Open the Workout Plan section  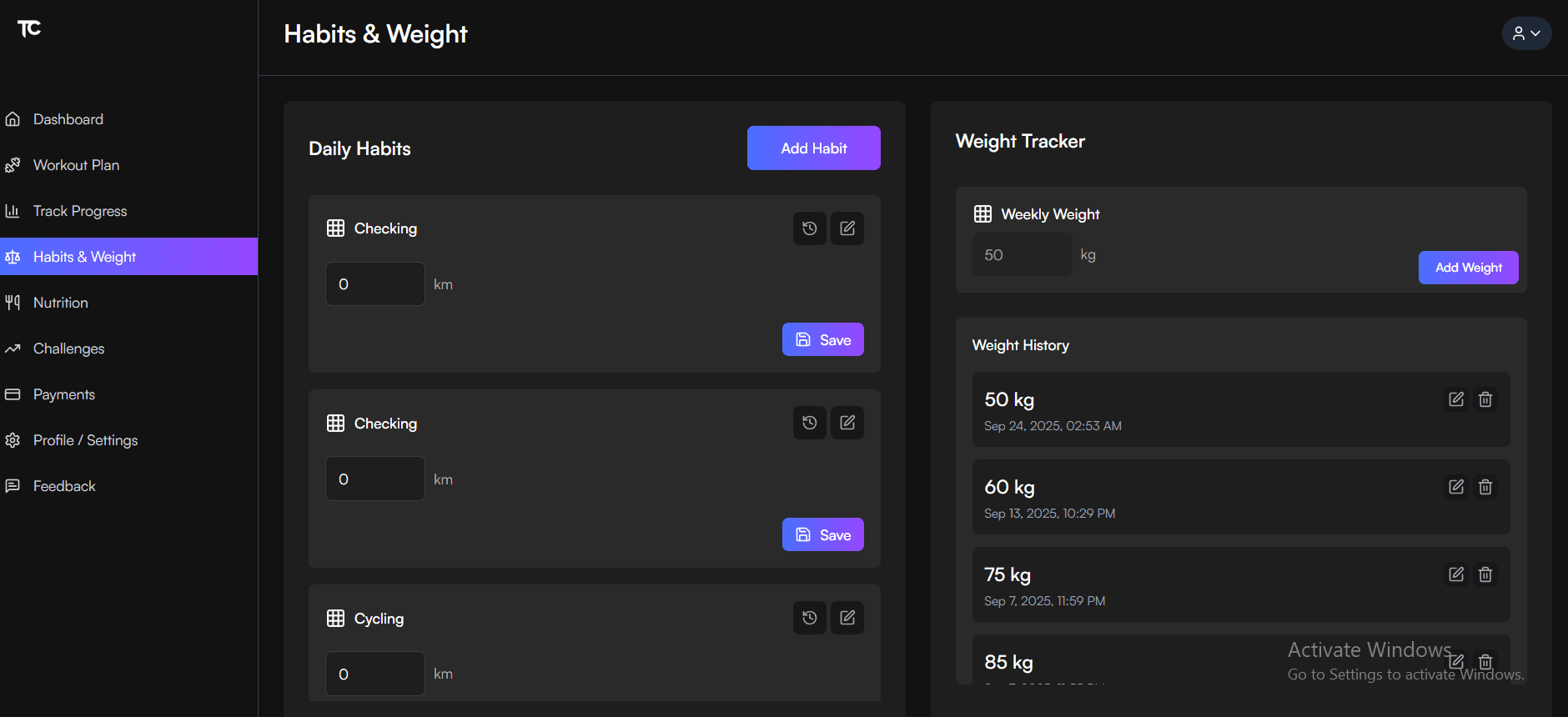(x=76, y=165)
